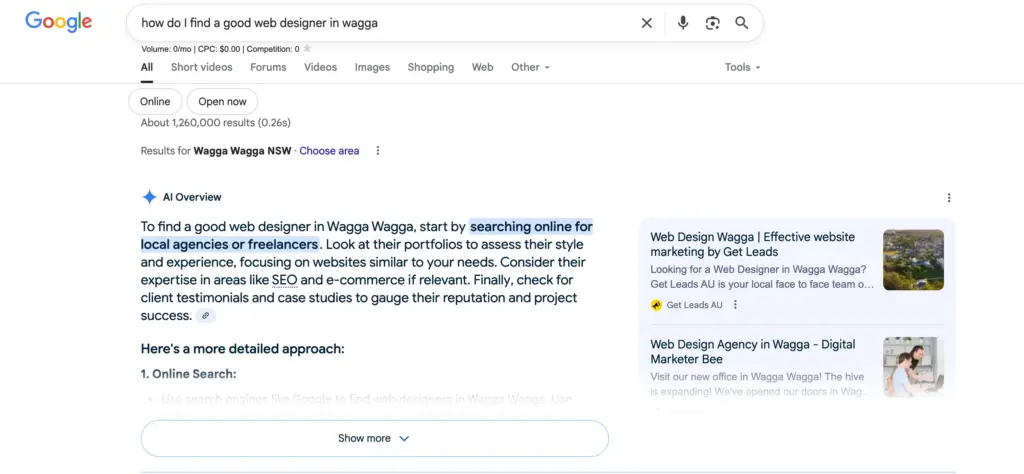
Task: Click the Get Leads AU source name
Action: coord(694,305)
